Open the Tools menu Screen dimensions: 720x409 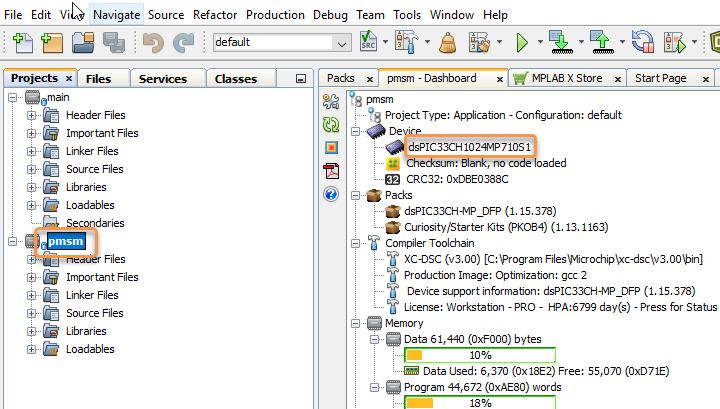click(407, 15)
